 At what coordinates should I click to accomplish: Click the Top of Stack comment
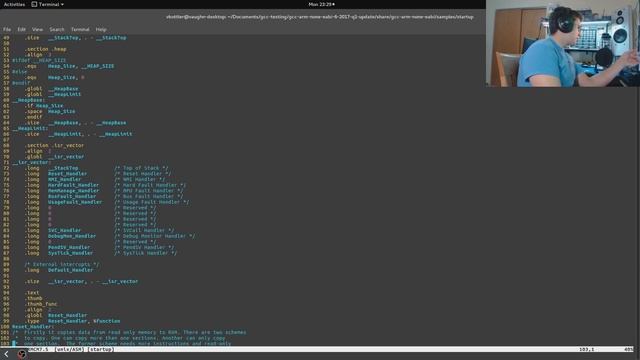[x=141, y=168]
